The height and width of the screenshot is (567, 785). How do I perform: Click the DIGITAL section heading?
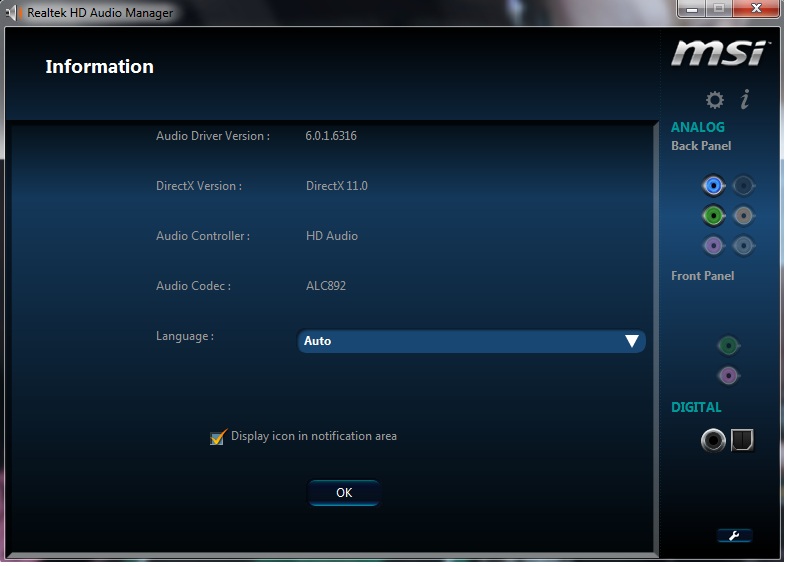[696, 407]
